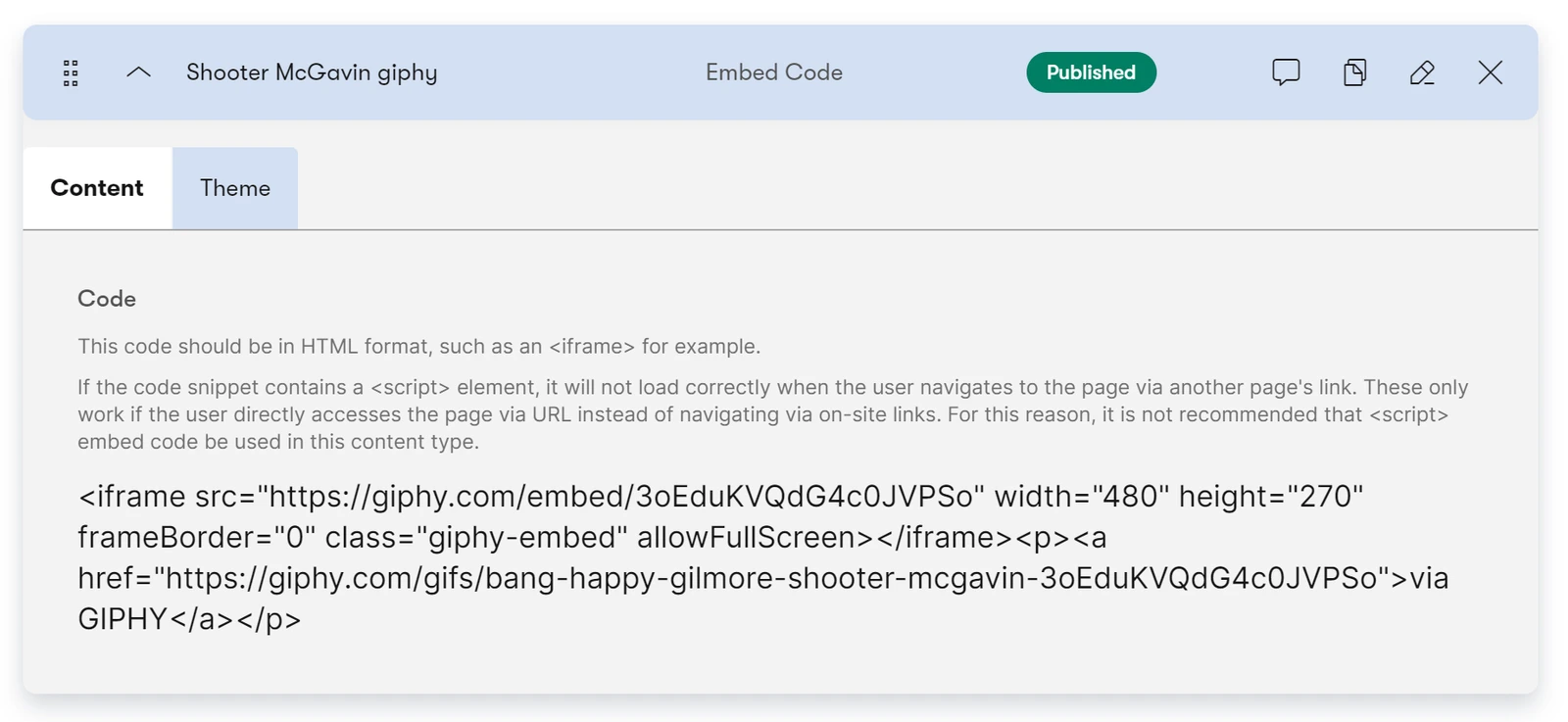Click the Embed Code type label

(x=774, y=72)
